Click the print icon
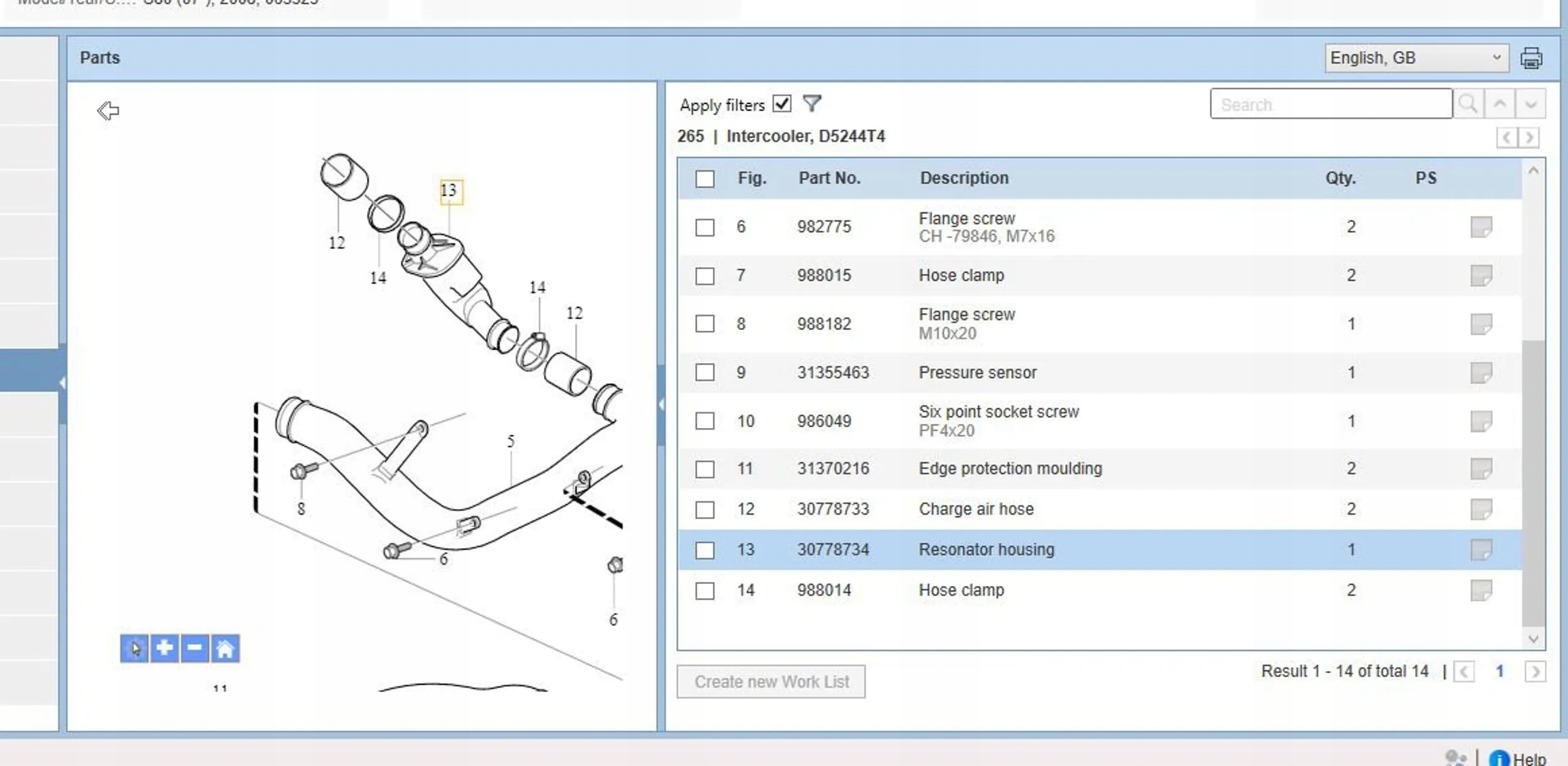This screenshot has height=766, width=1568. point(1530,58)
